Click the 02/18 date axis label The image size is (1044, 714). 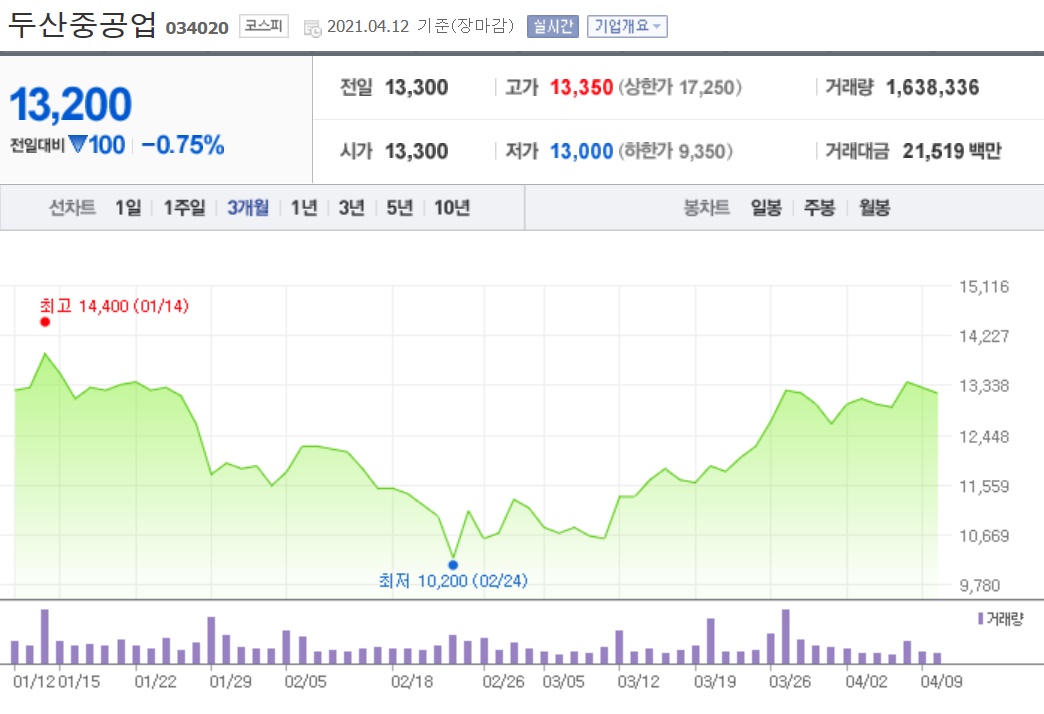[412, 681]
